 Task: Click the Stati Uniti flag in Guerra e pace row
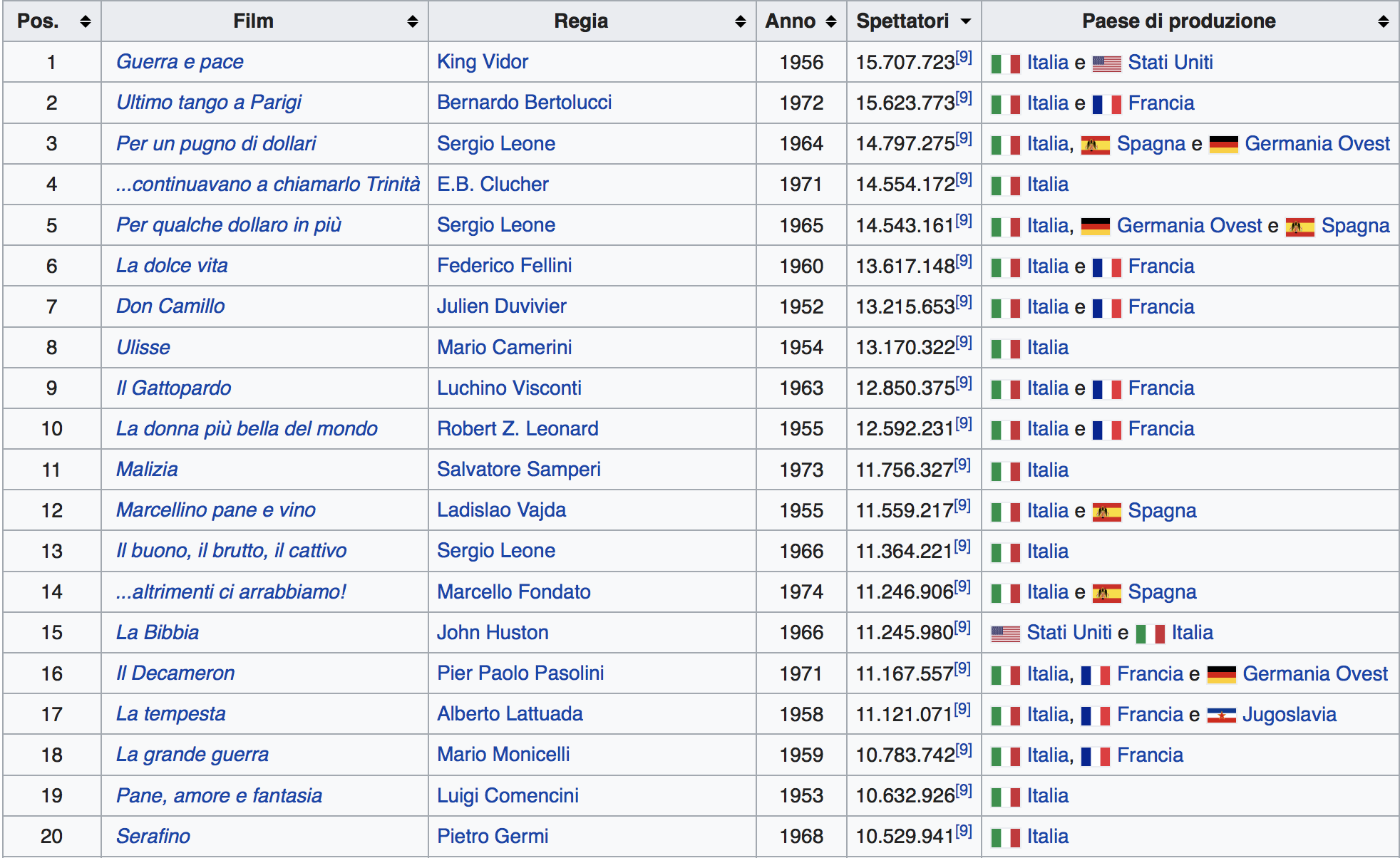pyautogui.click(x=1106, y=63)
